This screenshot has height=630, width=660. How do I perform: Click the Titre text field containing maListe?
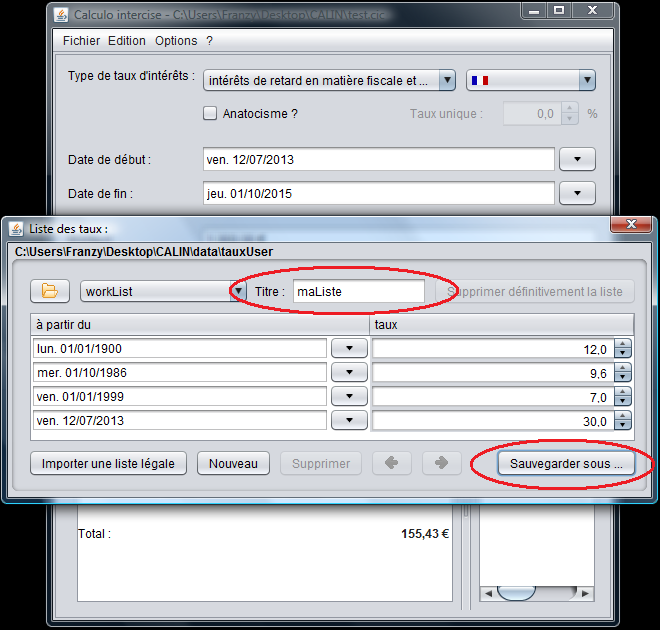(358, 292)
